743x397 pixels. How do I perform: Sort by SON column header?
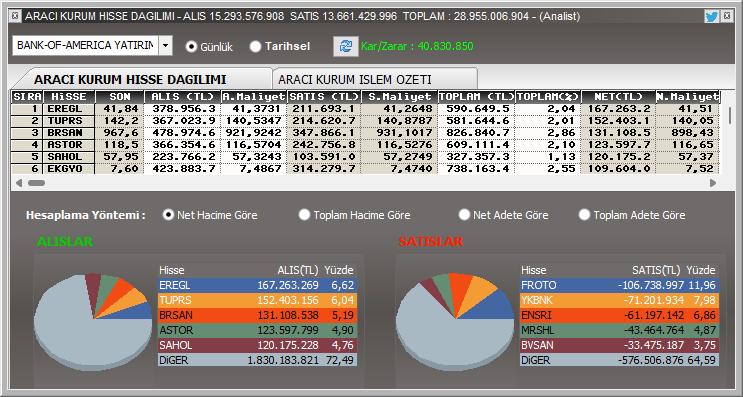pos(120,97)
